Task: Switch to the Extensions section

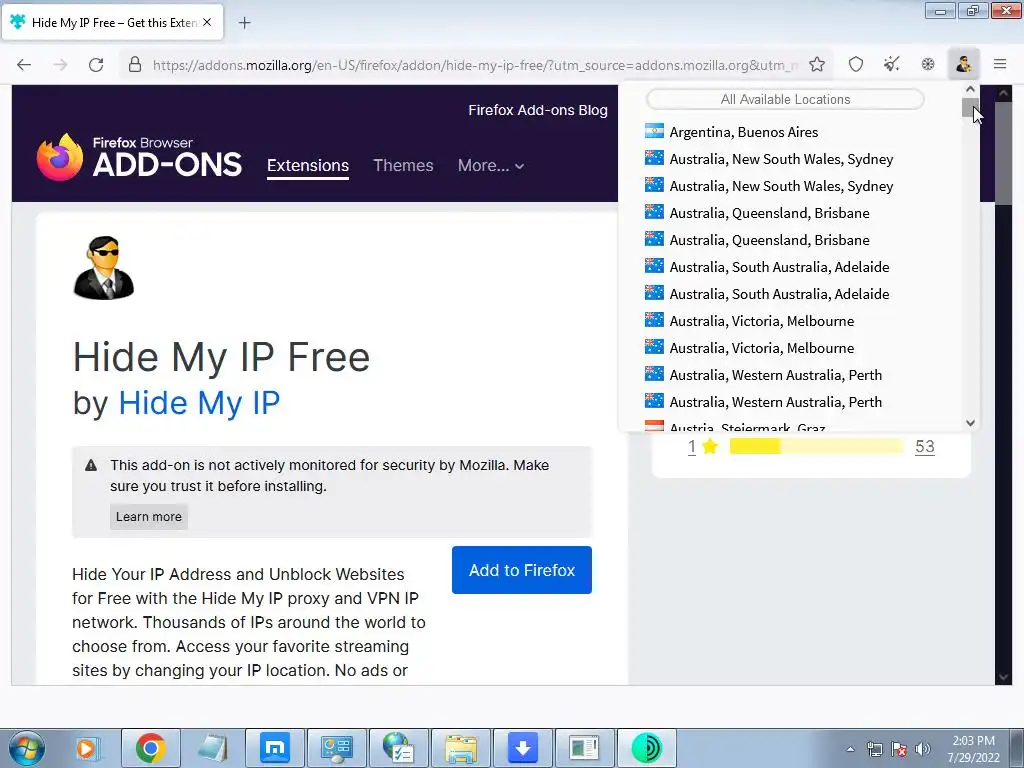Action: point(308,165)
